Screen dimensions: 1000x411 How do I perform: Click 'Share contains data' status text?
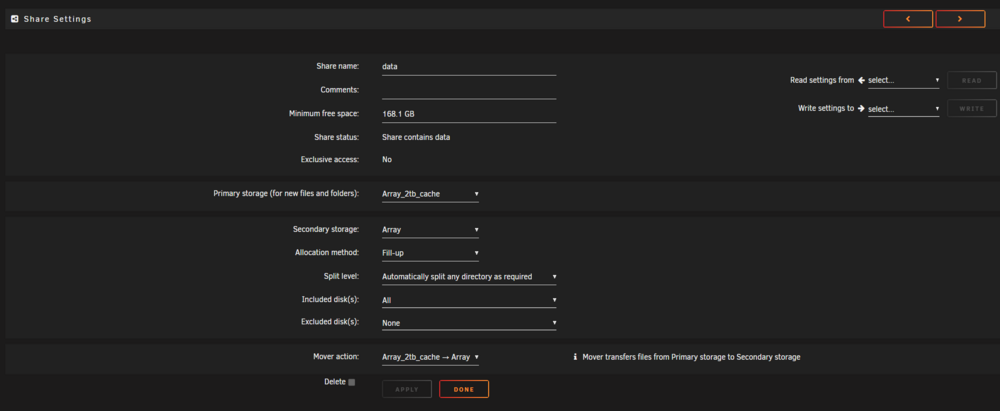[x=416, y=137]
